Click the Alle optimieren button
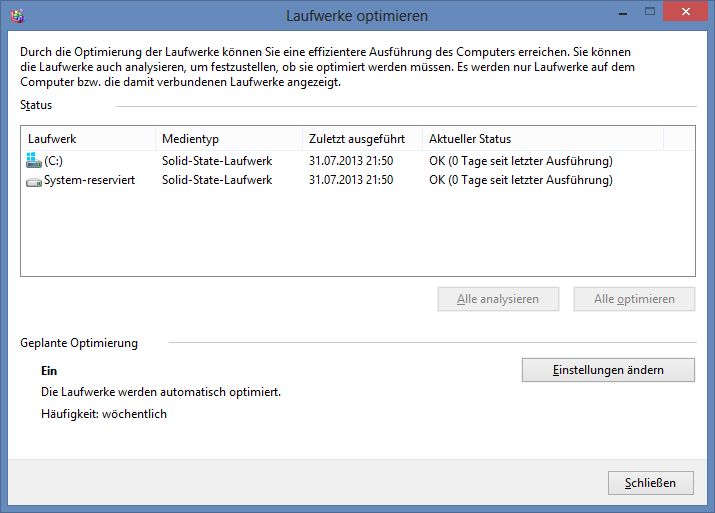Screen dimensions: 715x513 [634, 299]
